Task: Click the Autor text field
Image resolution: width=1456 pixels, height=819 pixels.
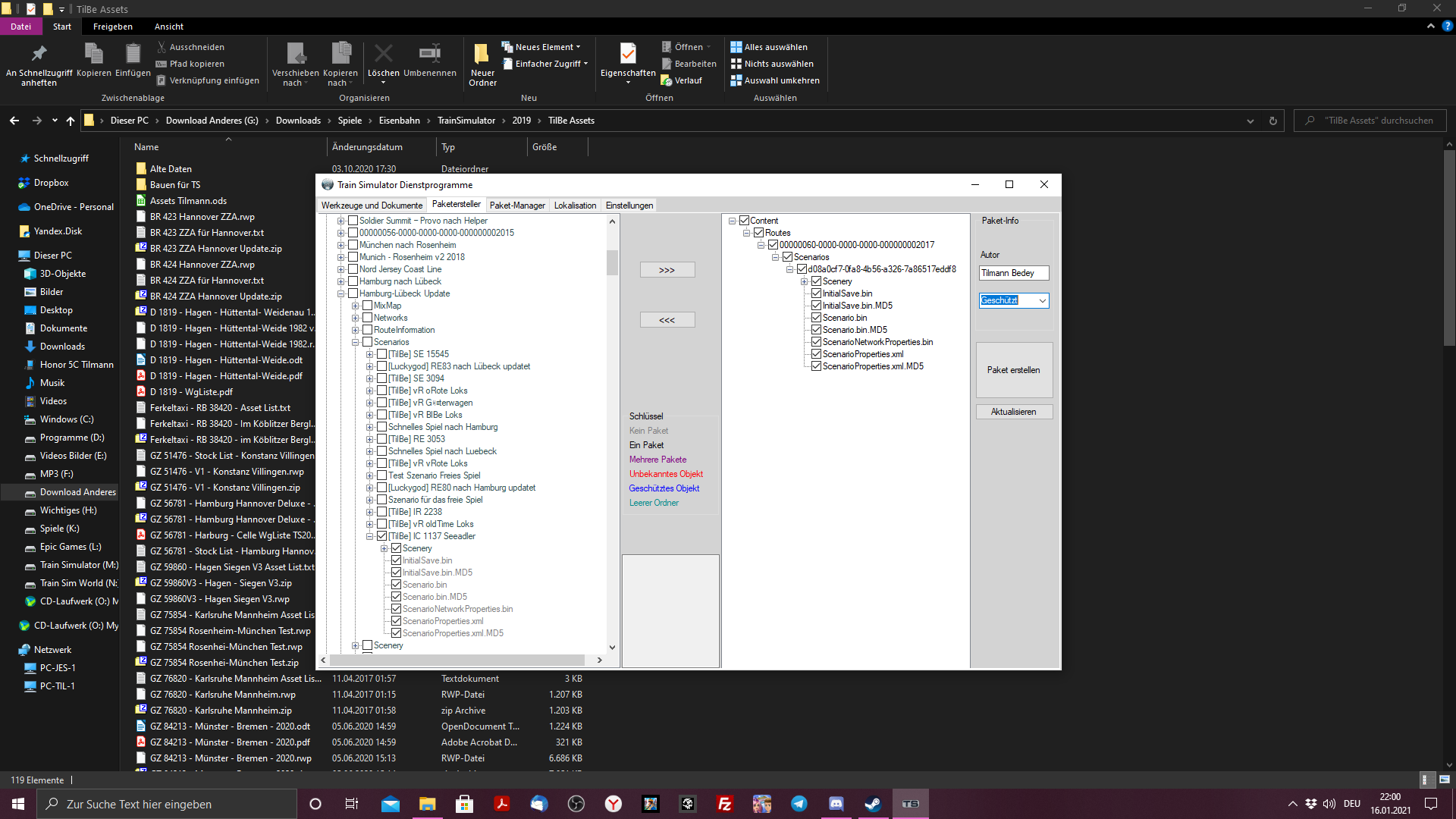Action: (x=1013, y=273)
